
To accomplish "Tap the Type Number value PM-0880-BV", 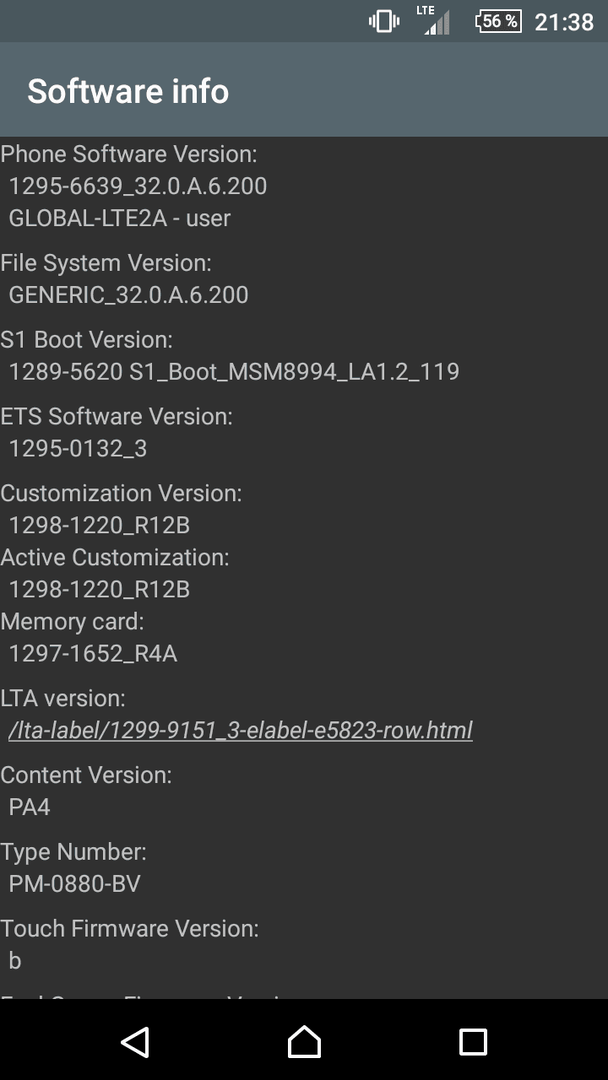I will tap(74, 884).
